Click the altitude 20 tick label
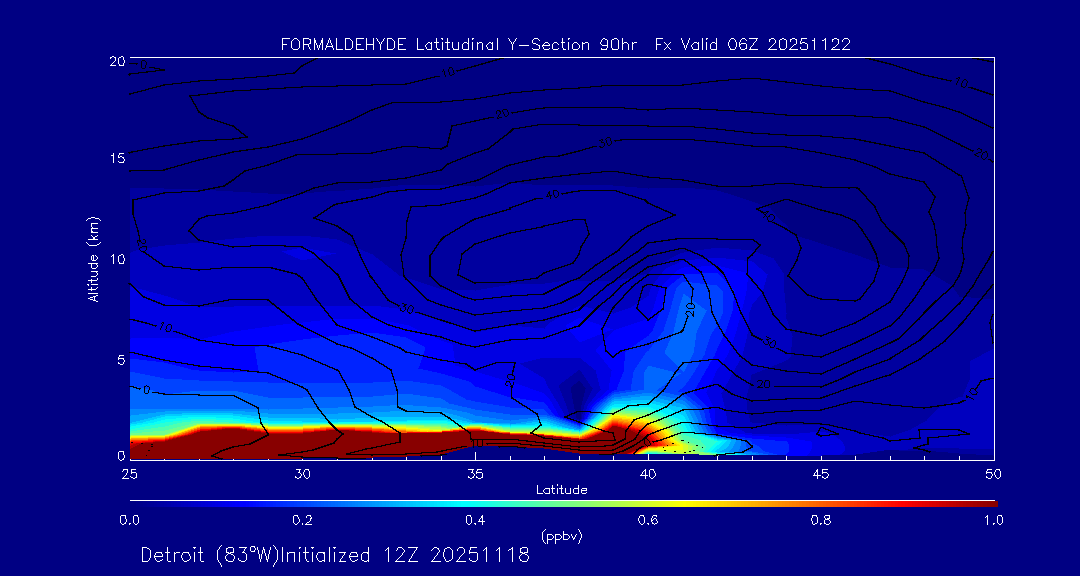Viewport: 1080px width, 576px height. (116, 61)
